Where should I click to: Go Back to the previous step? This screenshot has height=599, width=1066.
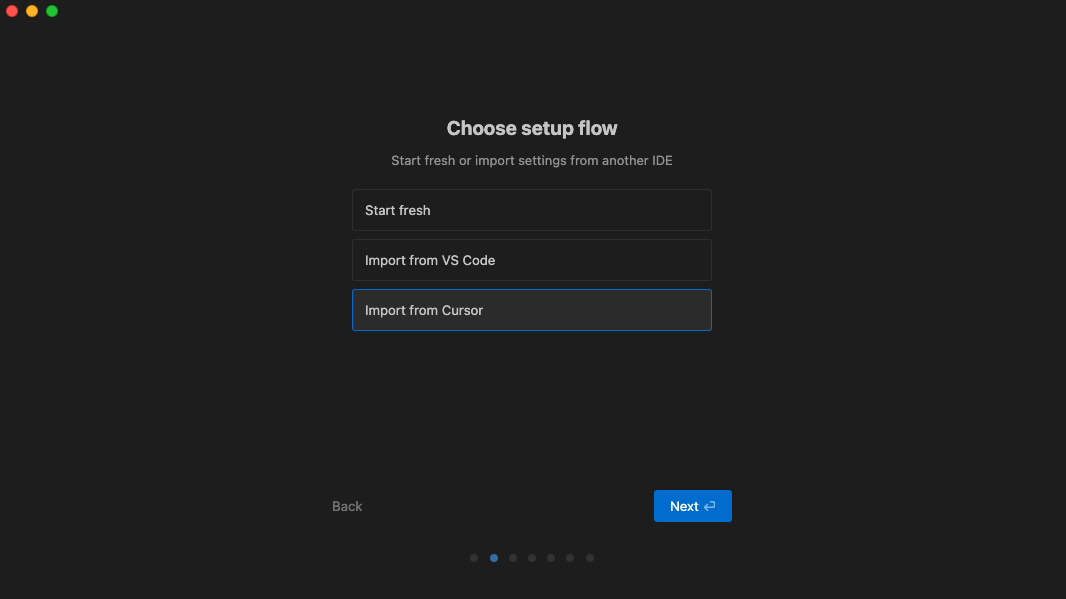347,506
